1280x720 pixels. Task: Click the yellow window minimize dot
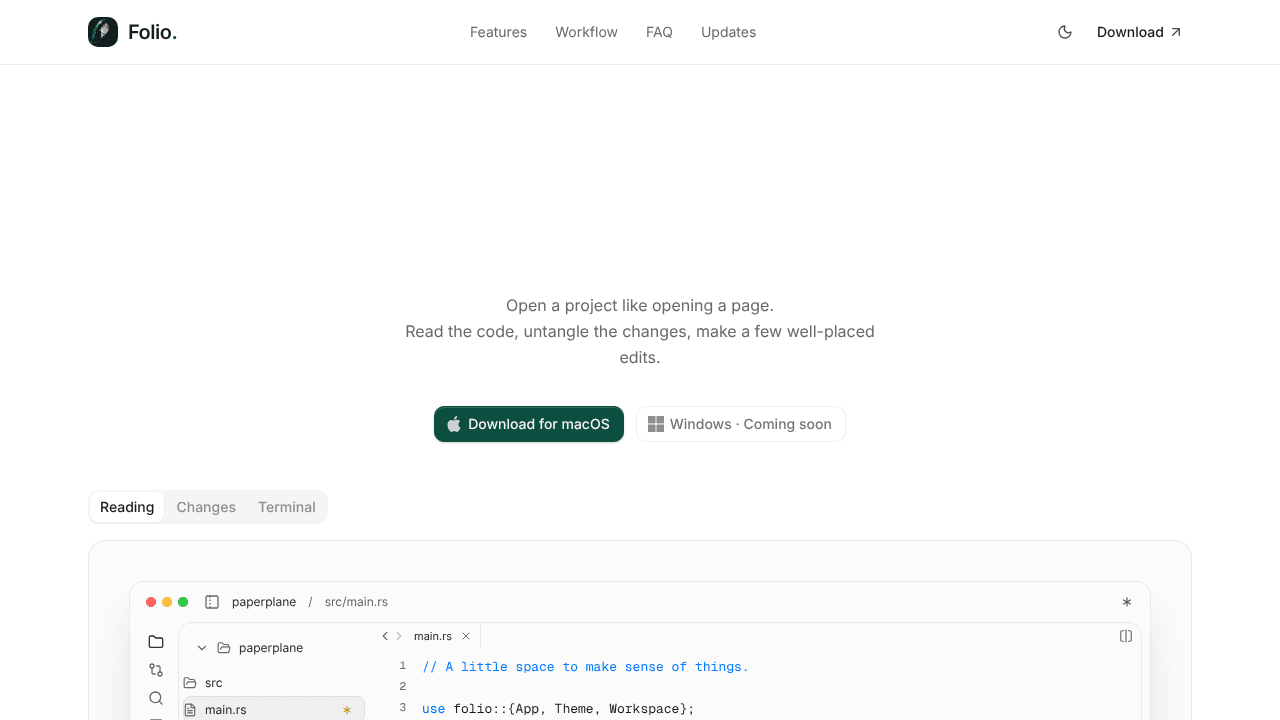(167, 602)
